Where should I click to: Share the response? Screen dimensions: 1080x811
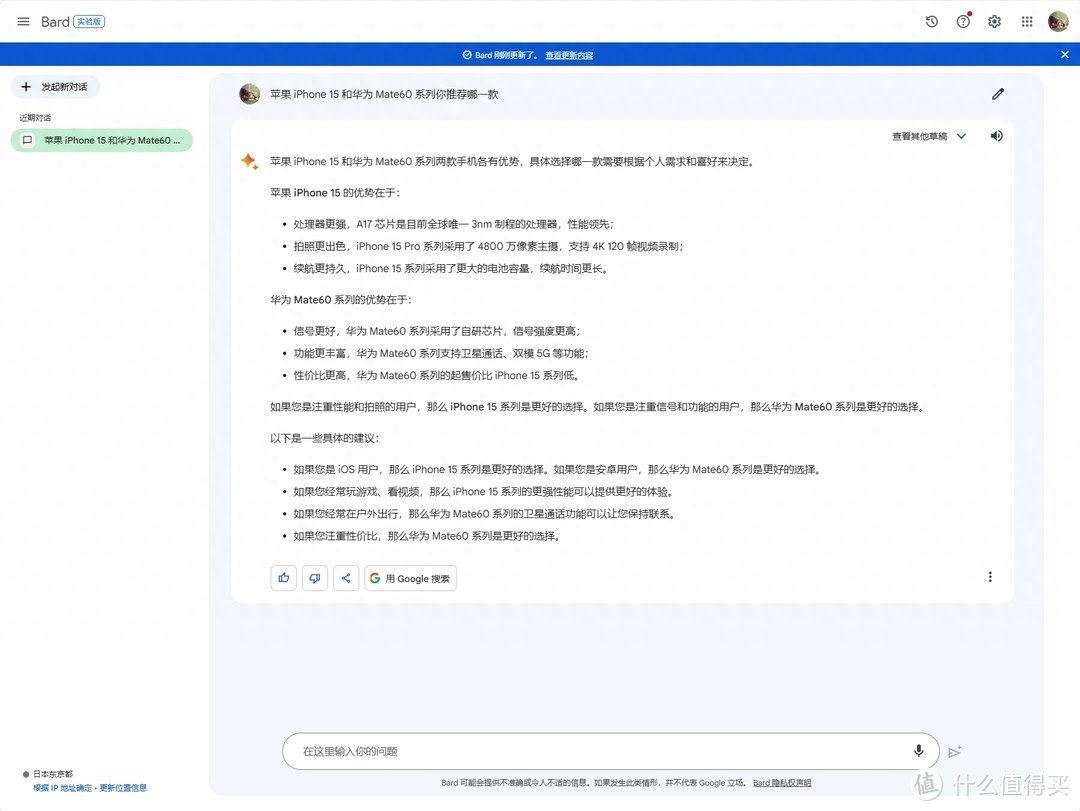pos(346,578)
